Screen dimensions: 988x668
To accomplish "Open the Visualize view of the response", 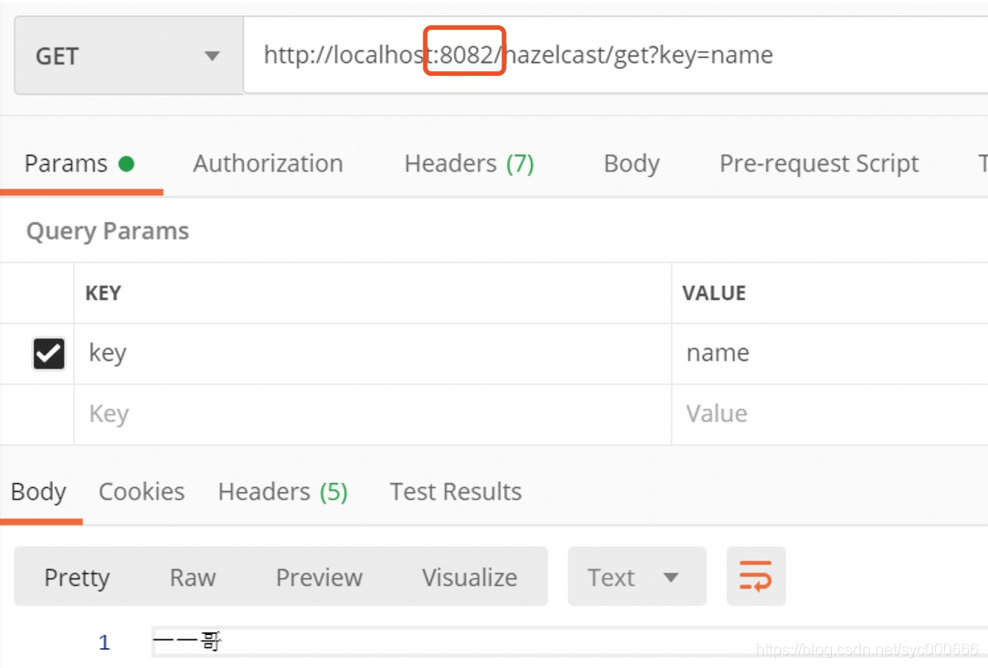I will click(469, 576).
